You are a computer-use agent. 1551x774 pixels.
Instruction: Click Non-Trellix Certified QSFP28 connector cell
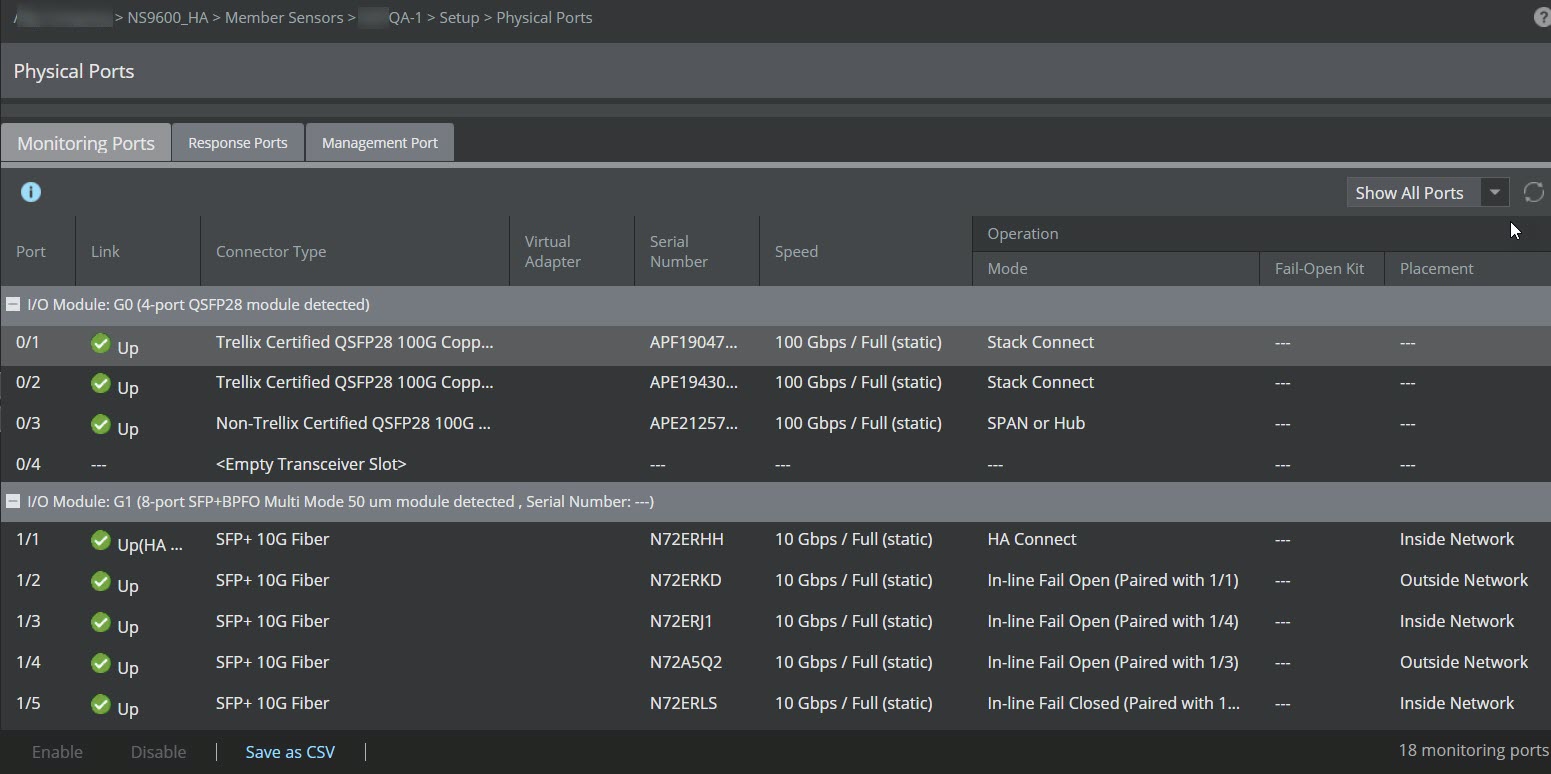(353, 424)
